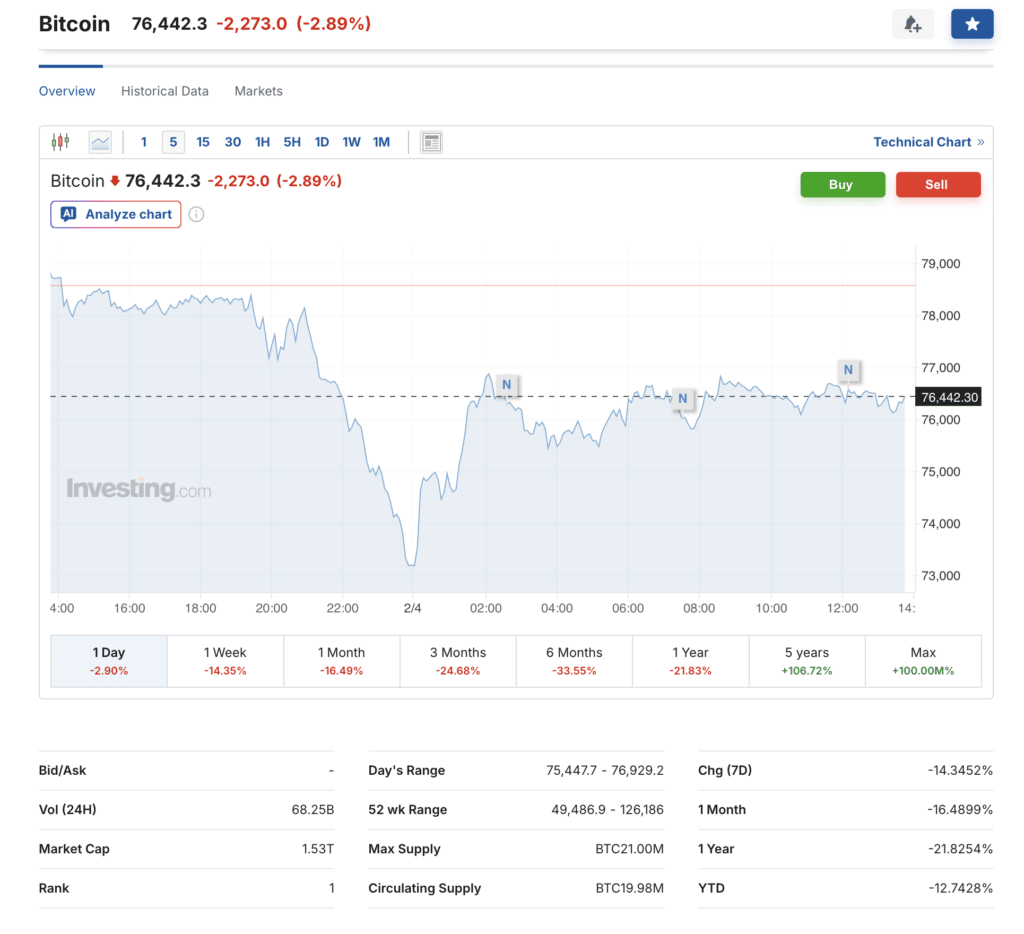Open the Historical Data tab
This screenshot has height=934, width=1024.
(x=165, y=91)
